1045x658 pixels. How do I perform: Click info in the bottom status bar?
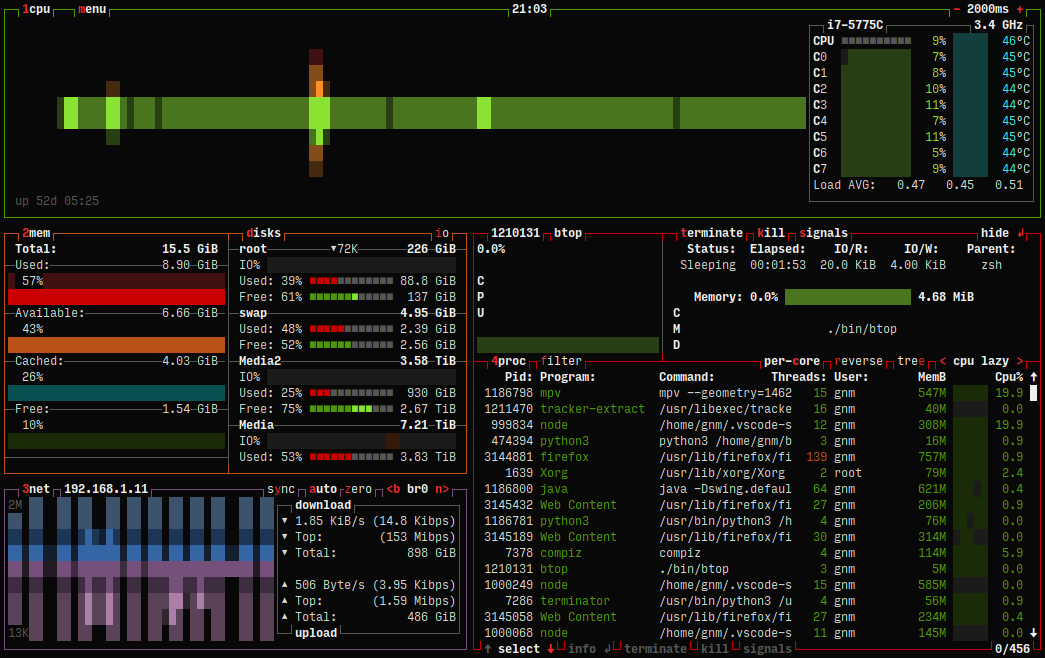(583, 648)
